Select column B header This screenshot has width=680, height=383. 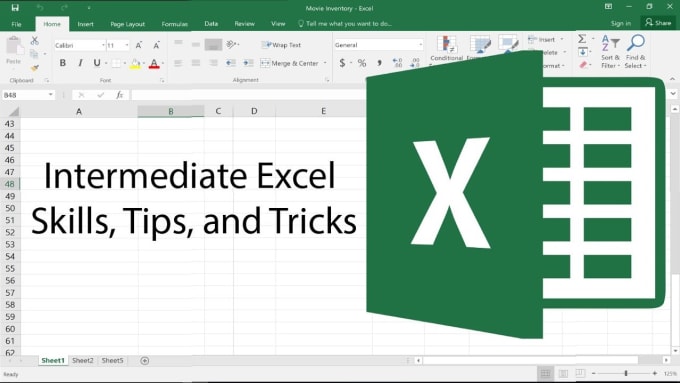pos(171,111)
